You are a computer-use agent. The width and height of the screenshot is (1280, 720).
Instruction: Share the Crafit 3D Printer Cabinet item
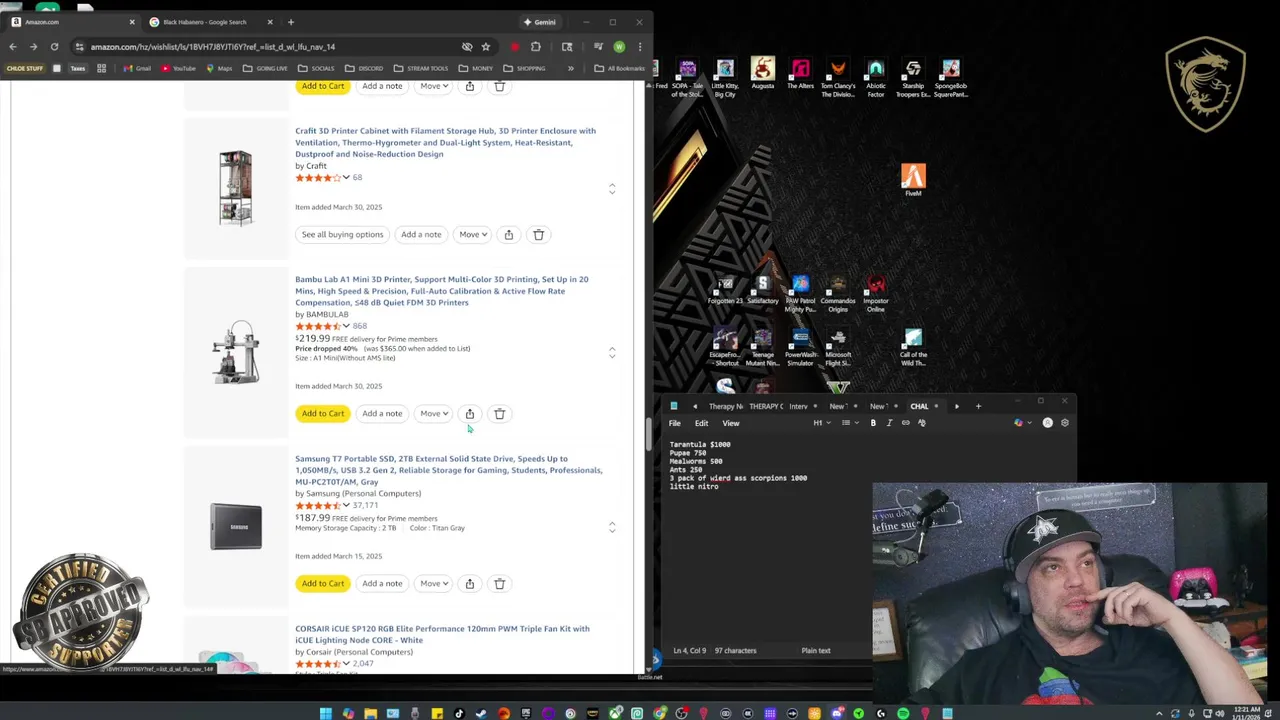[x=508, y=234]
